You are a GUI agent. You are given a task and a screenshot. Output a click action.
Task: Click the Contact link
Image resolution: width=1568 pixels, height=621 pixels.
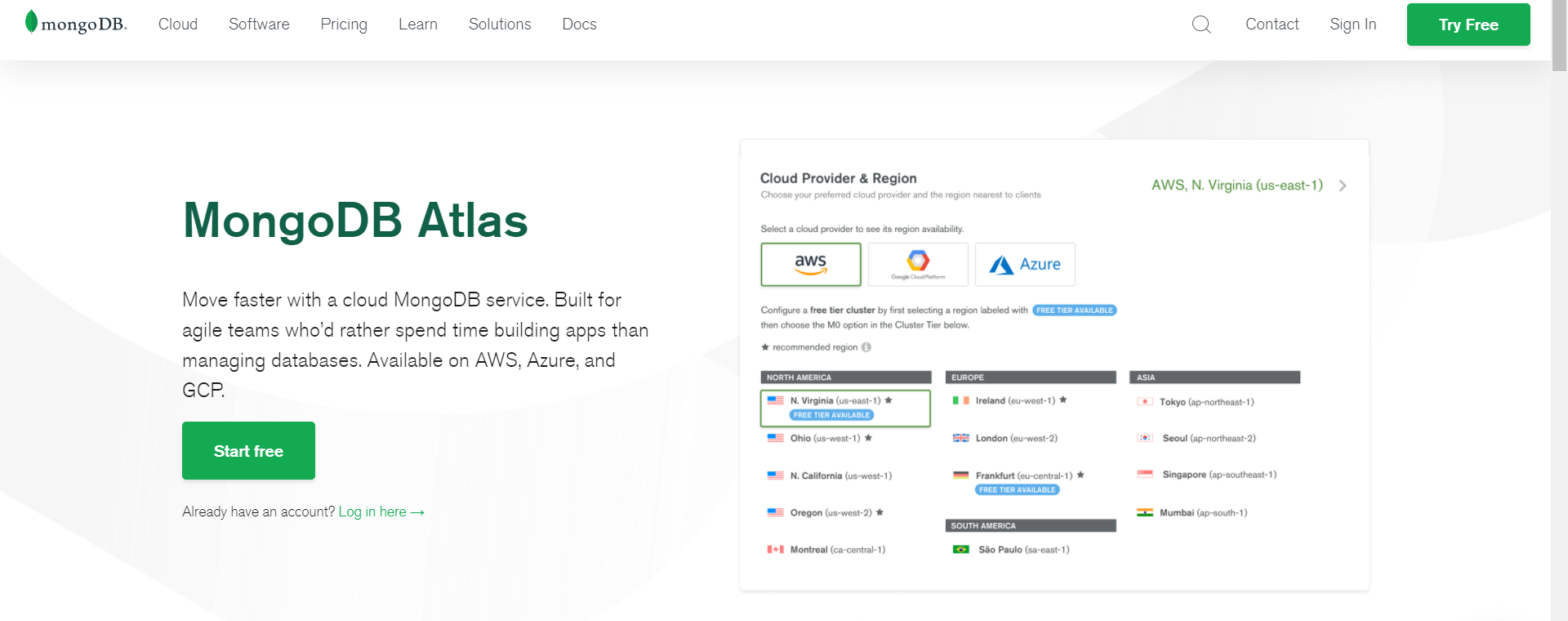1272,25
